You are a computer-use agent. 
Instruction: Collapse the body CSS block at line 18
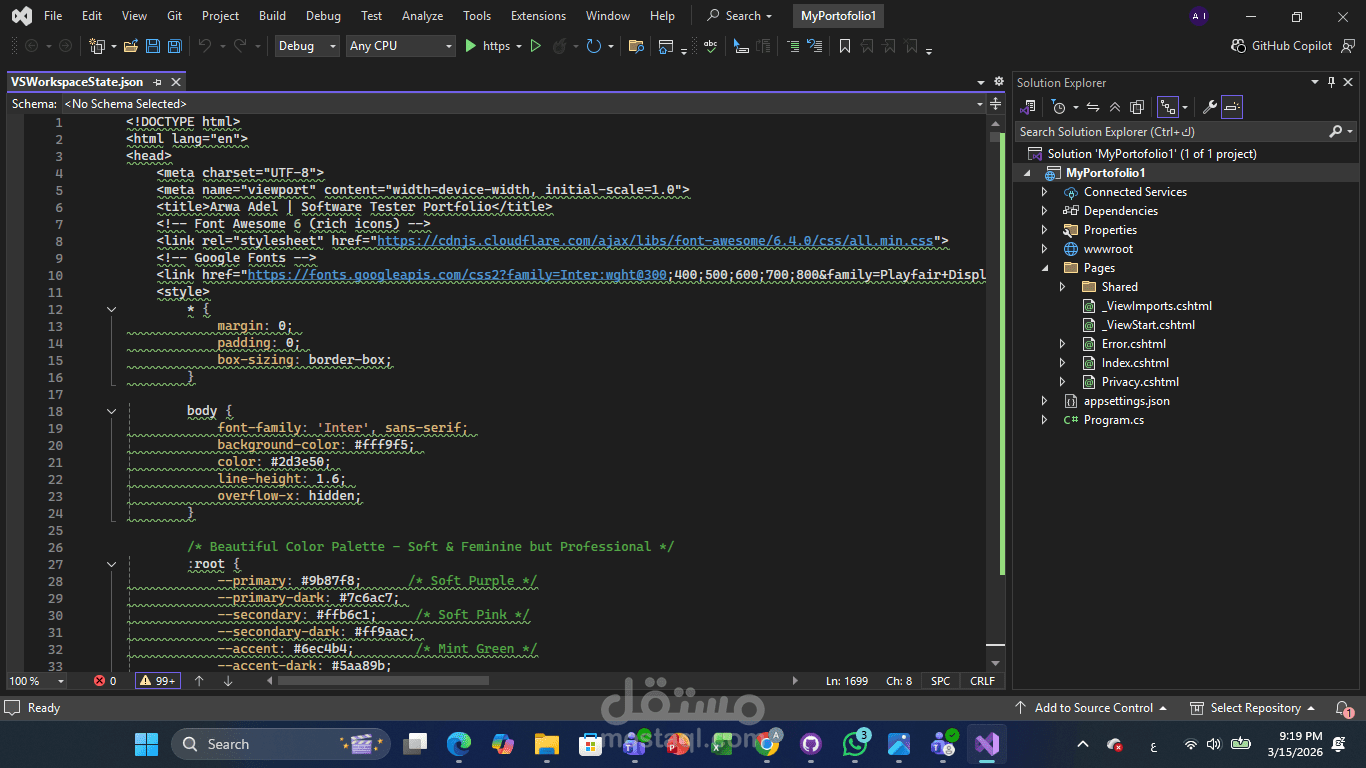[112, 411]
